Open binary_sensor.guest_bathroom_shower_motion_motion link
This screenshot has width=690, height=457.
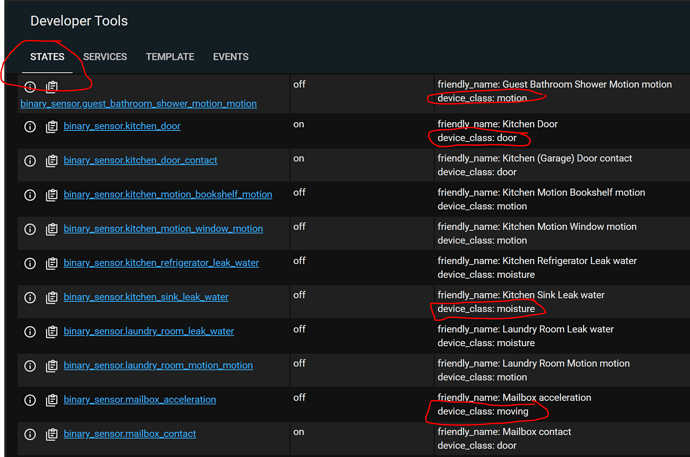pyautogui.click(x=138, y=103)
